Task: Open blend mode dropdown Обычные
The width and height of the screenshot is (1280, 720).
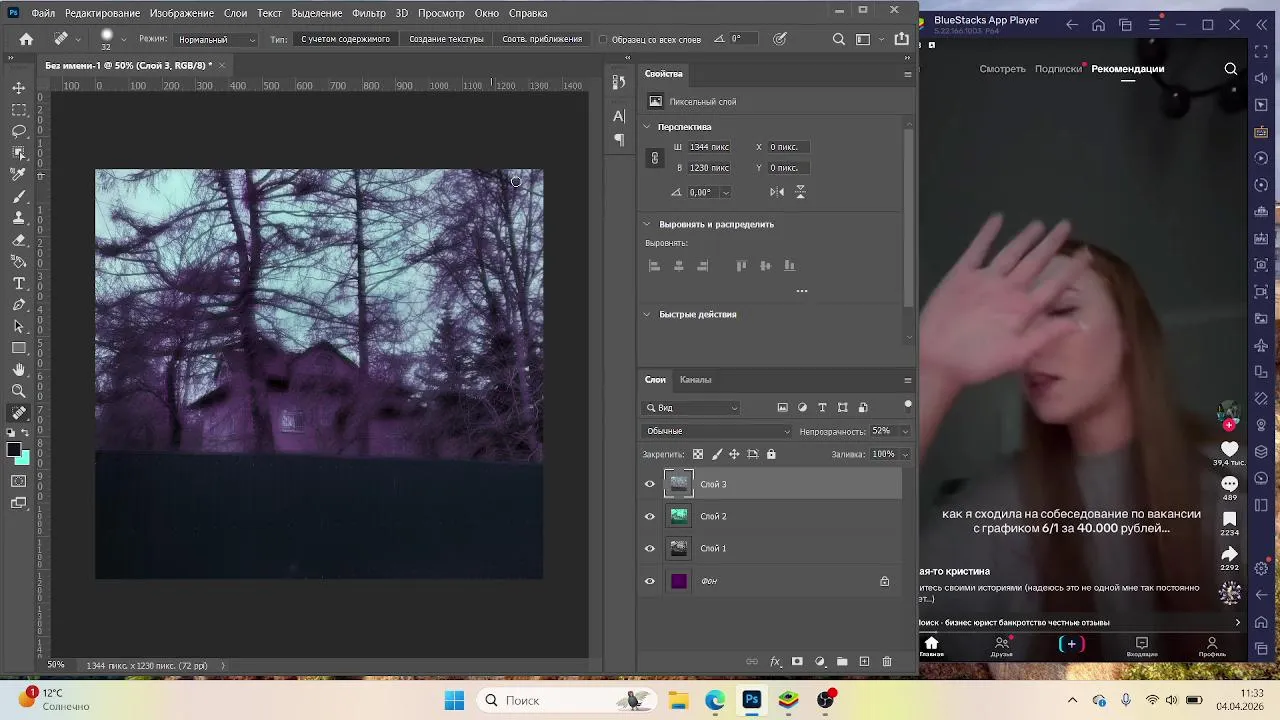Action: (717, 431)
